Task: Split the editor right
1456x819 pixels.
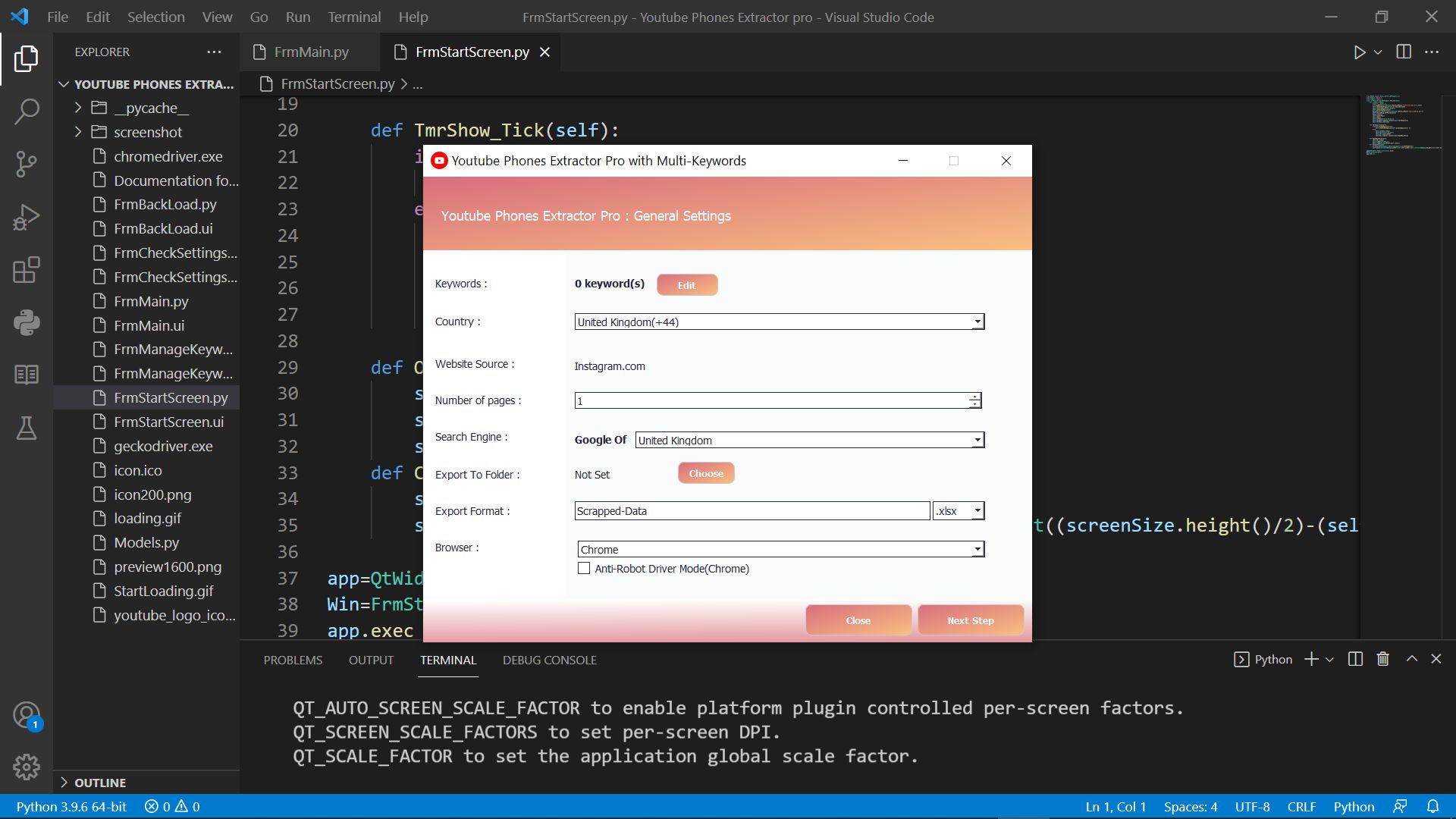Action: click(x=1404, y=52)
